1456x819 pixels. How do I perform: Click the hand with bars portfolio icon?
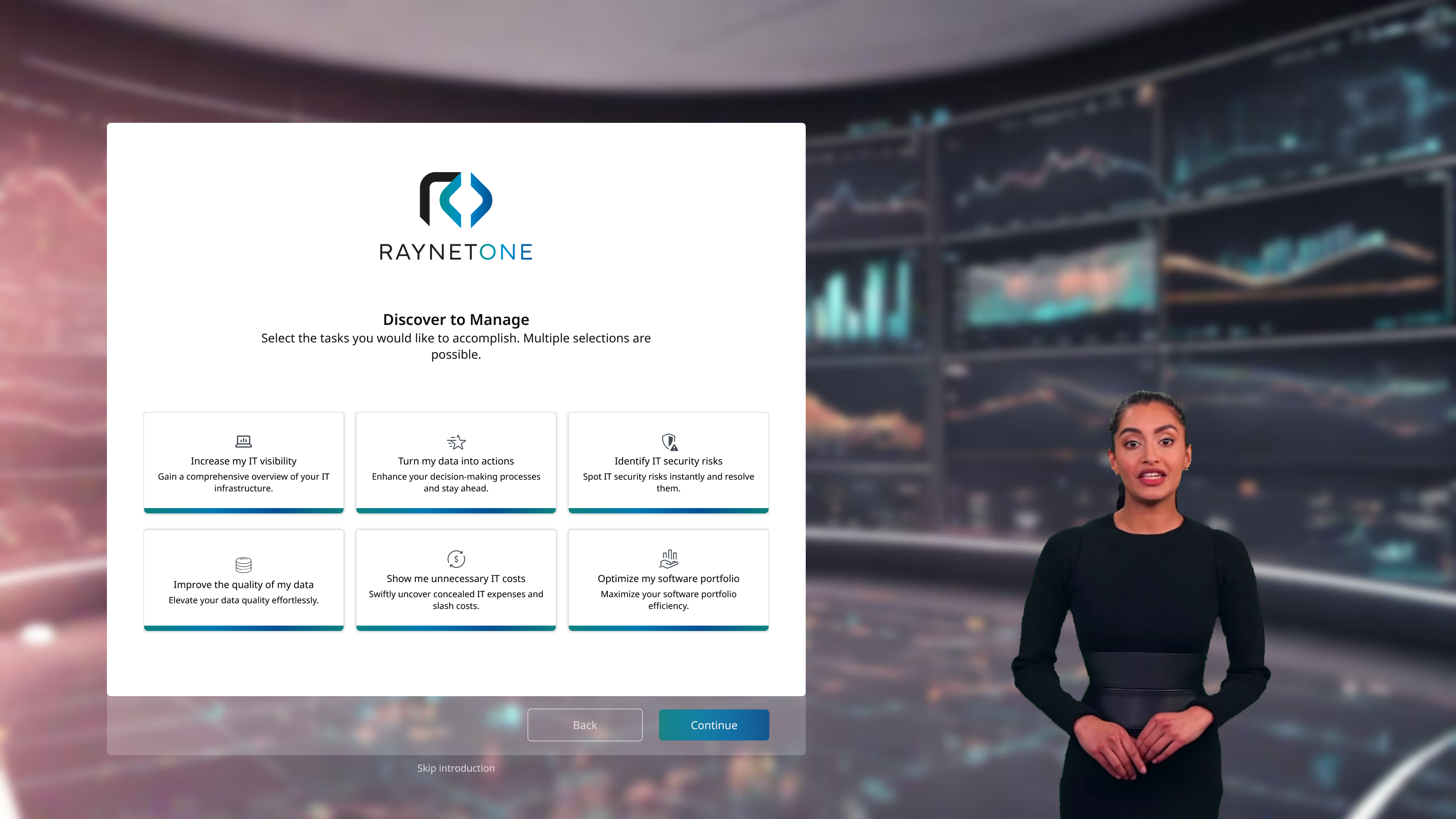point(668,559)
